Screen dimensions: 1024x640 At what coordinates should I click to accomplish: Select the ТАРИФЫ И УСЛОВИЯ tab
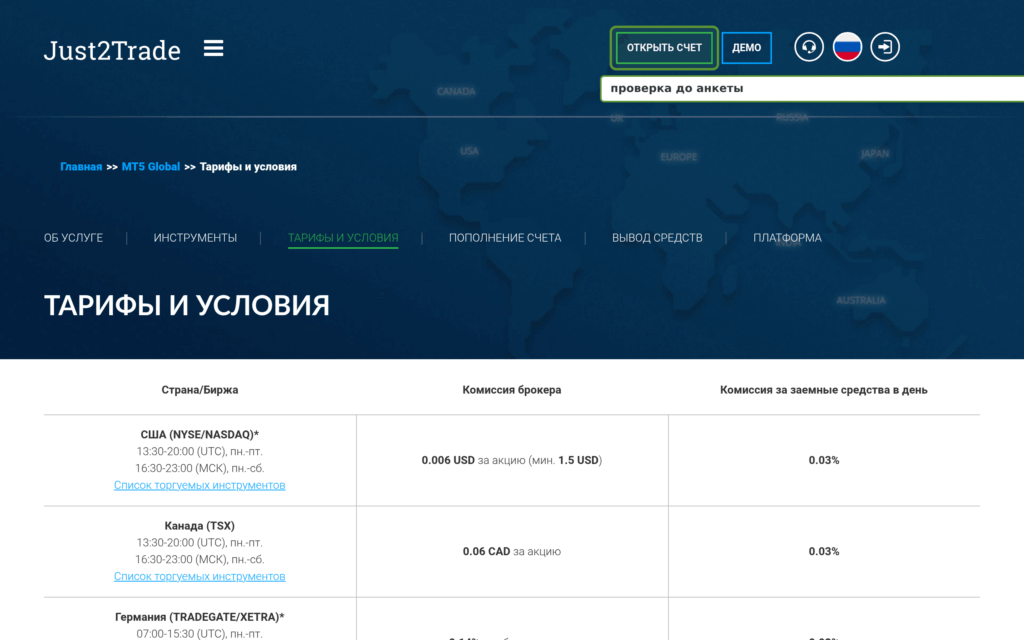(343, 238)
